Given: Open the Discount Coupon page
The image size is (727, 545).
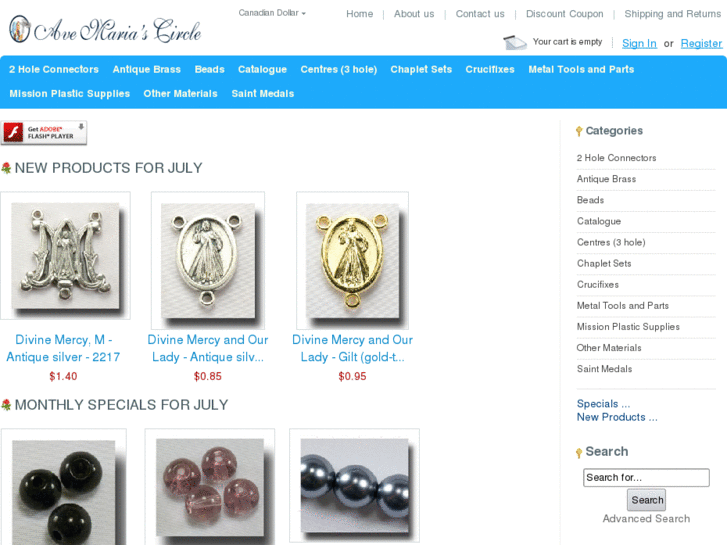Looking at the screenshot, I should point(564,14).
